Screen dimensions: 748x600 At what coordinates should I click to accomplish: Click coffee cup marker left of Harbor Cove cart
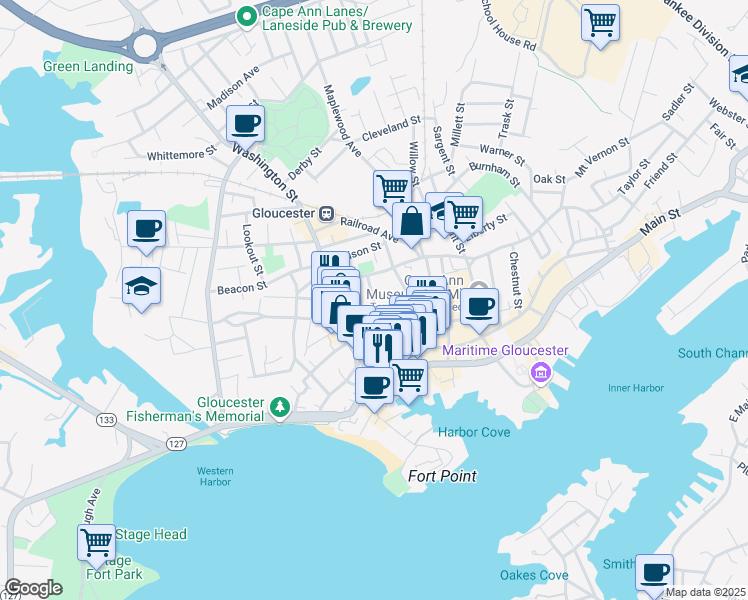point(374,386)
